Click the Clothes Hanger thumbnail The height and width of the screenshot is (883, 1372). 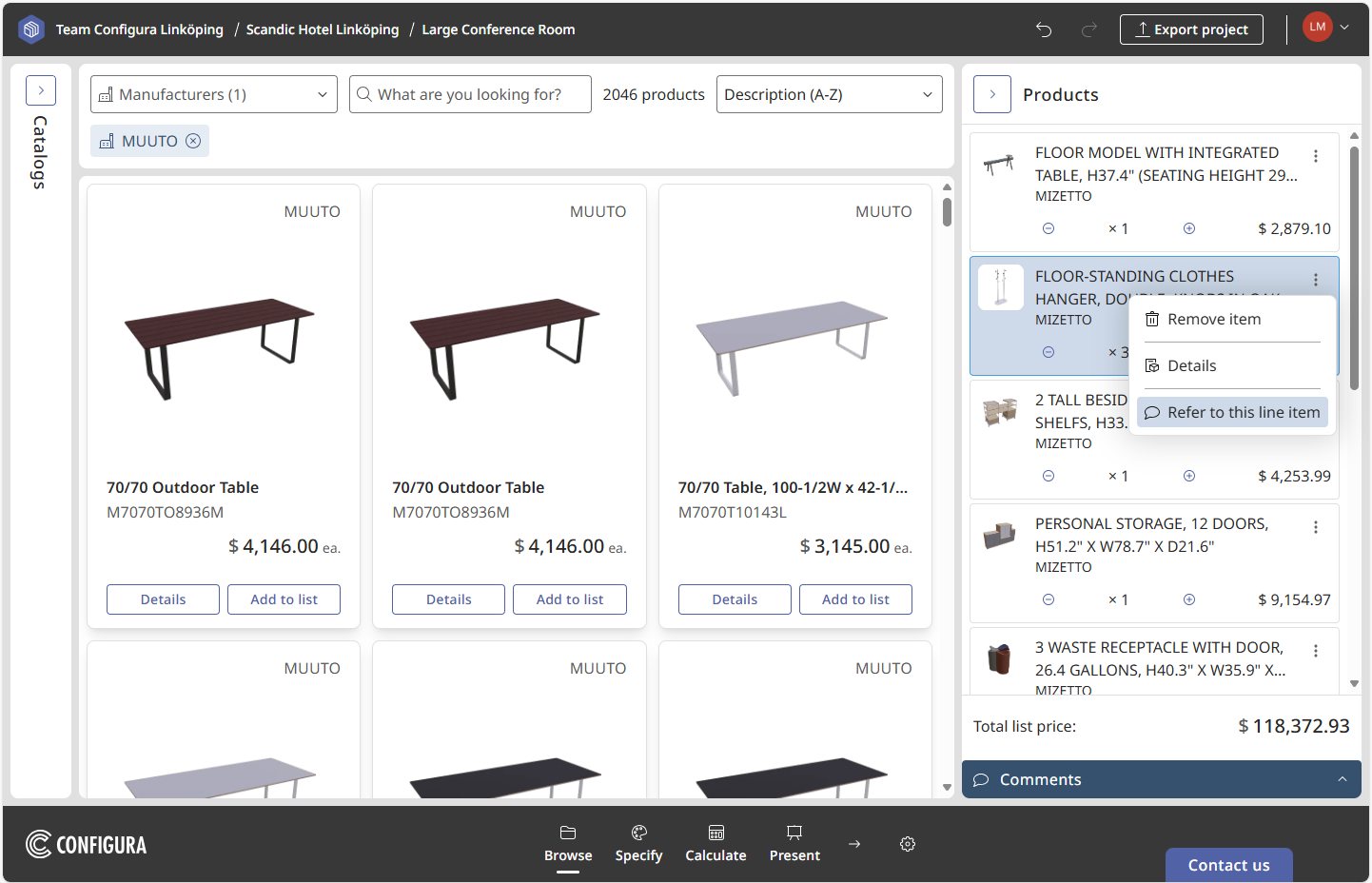point(1001,287)
